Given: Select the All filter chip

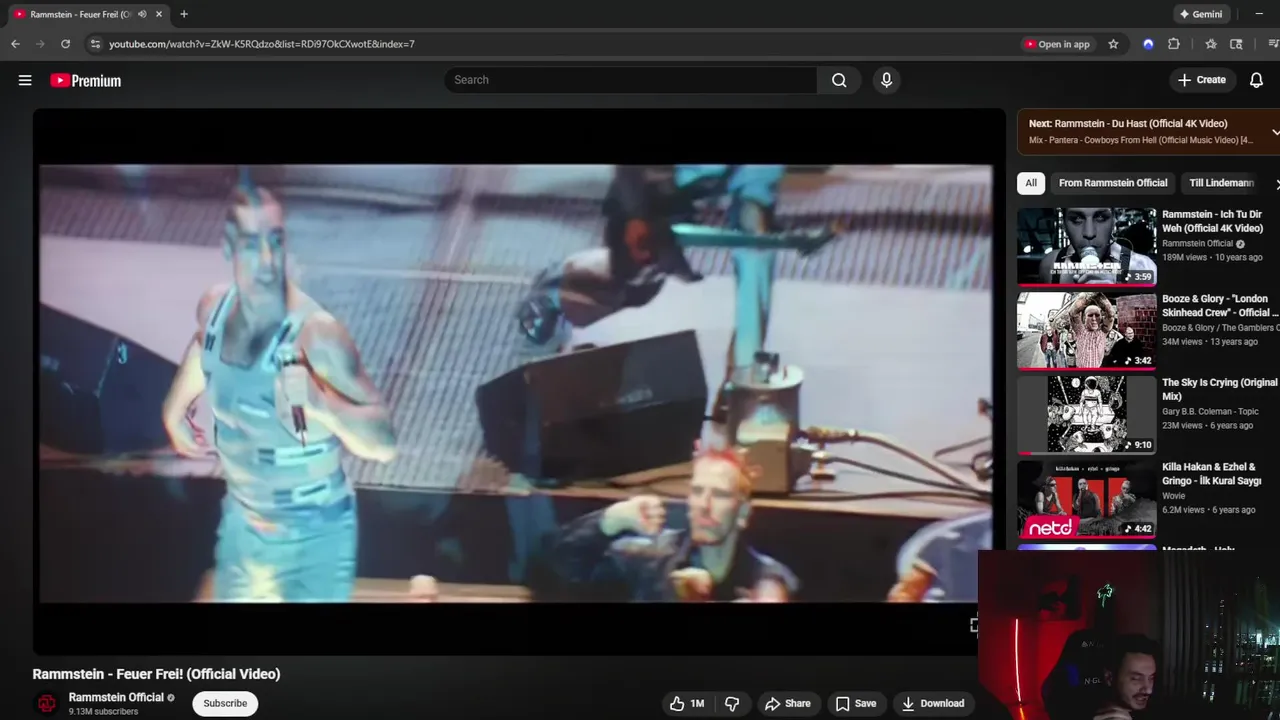Looking at the screenshot, I should (x=1031, y=183).
